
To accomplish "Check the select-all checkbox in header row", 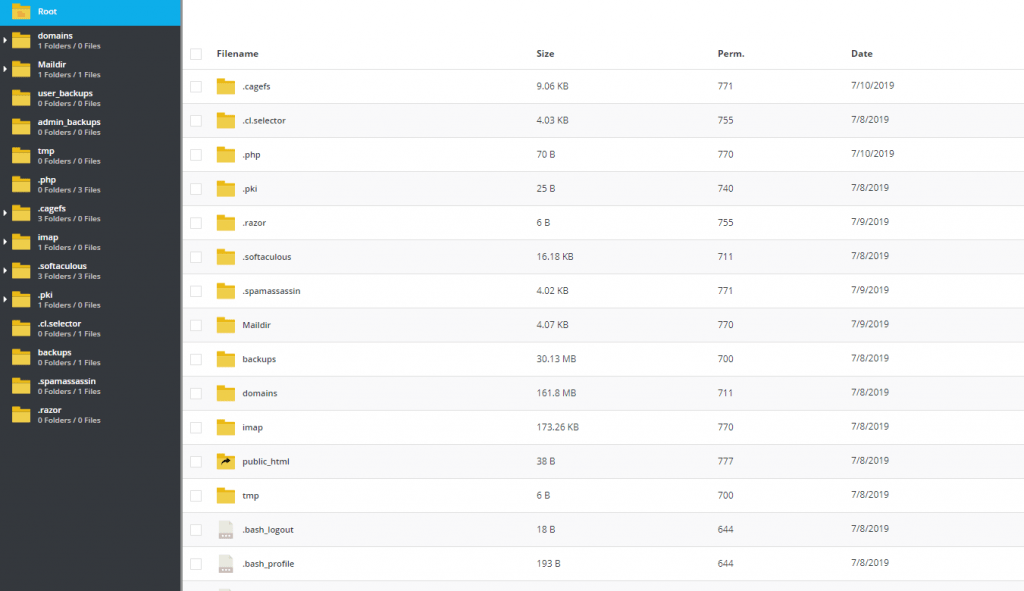I will pyautogui.click(x=195, y=53).
